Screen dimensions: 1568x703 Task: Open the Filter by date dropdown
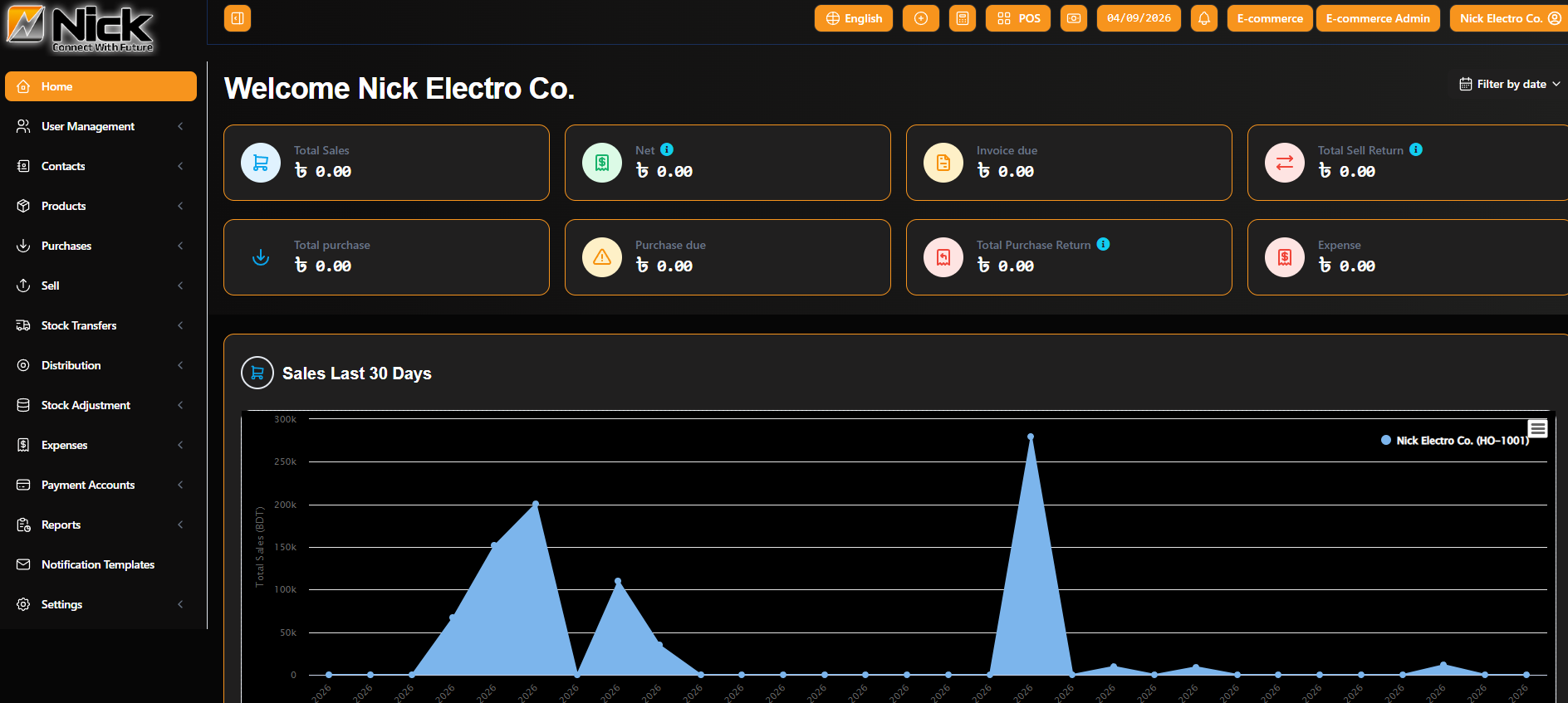click(1510, 84)
